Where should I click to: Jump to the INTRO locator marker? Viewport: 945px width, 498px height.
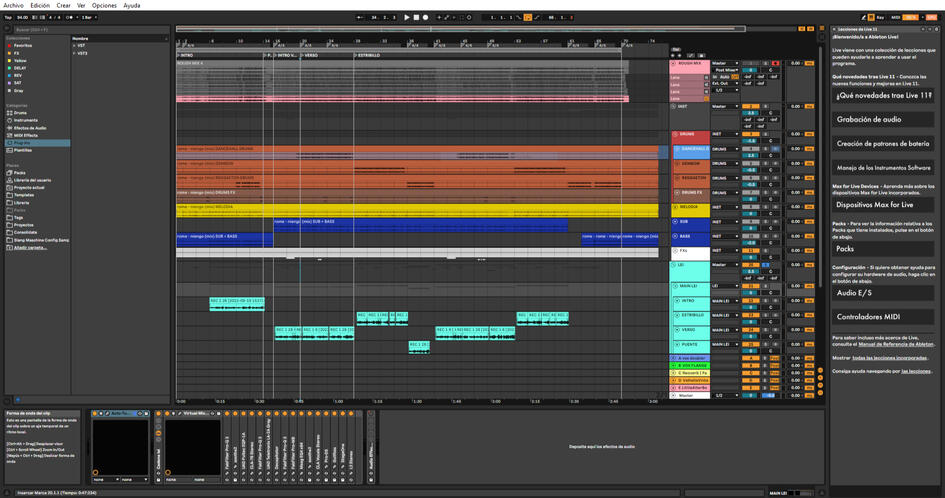(186, 55)
